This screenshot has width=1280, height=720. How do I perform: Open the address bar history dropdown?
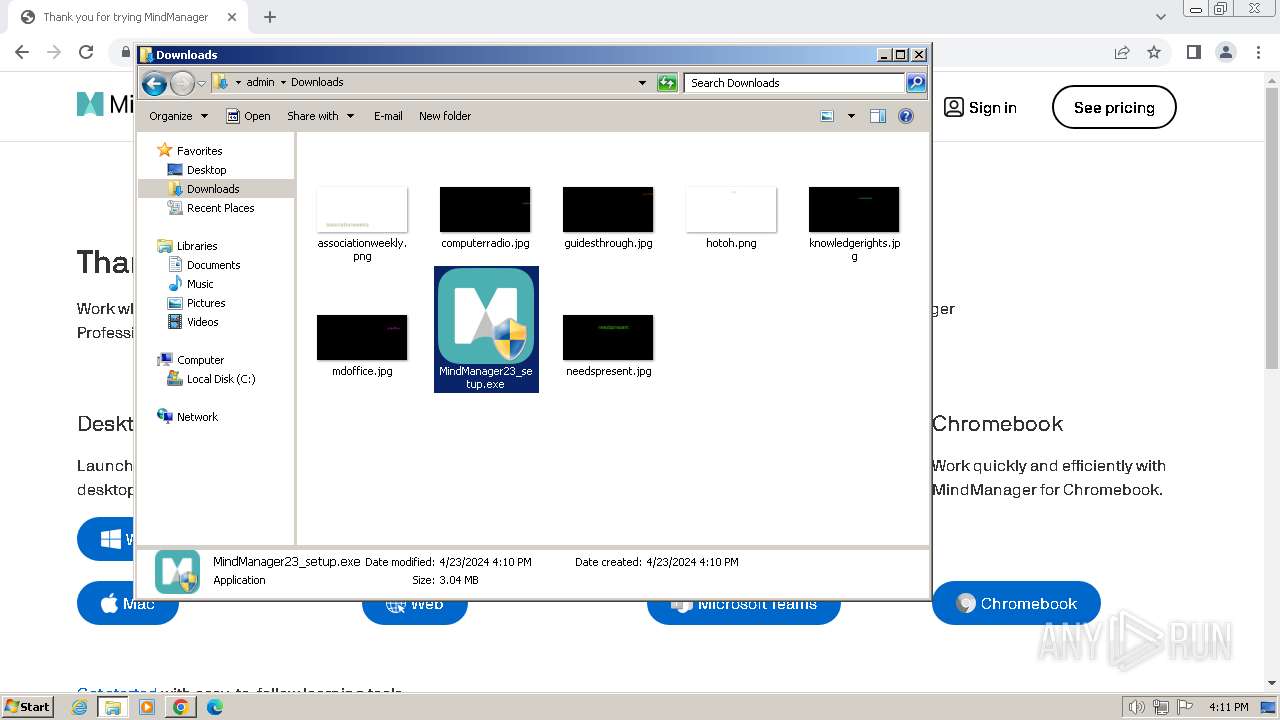coord(642,83)
